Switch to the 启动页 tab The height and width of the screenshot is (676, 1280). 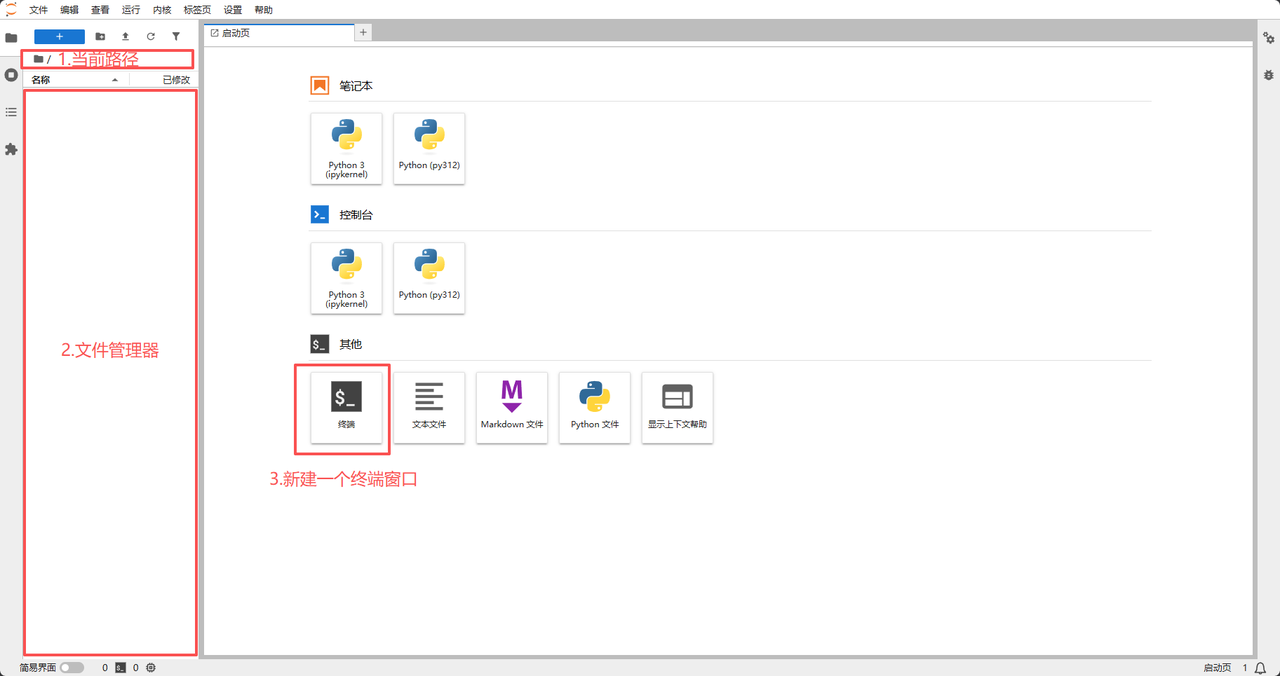(x=236, y=33)
